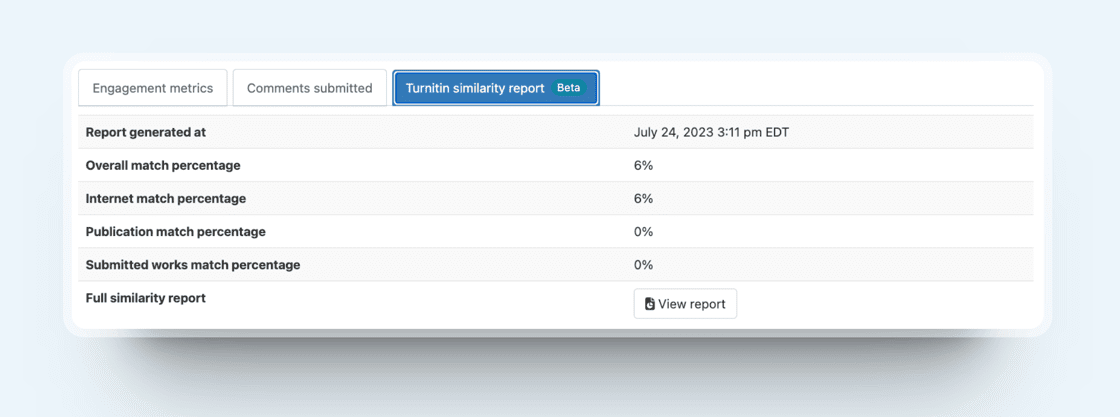Click the View report button

coord(685,304)
